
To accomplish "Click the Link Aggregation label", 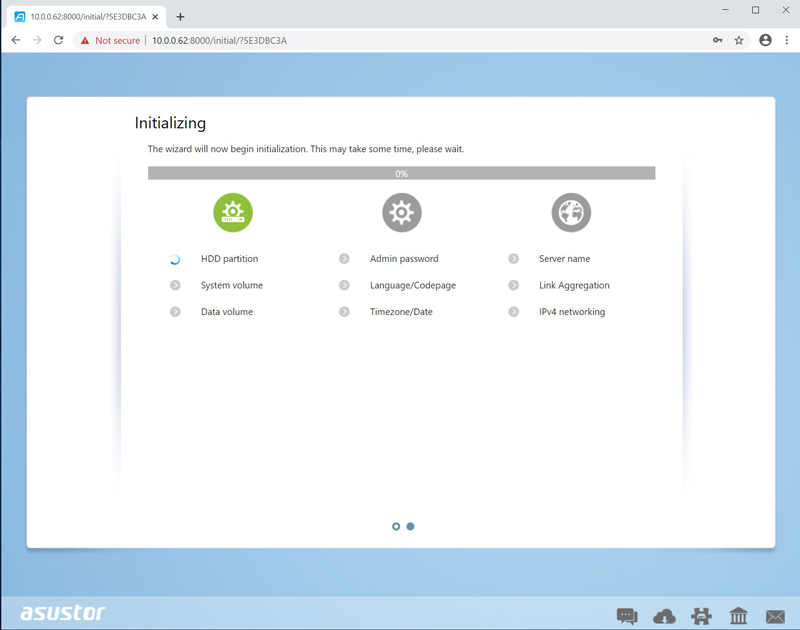I will [574, 285].
